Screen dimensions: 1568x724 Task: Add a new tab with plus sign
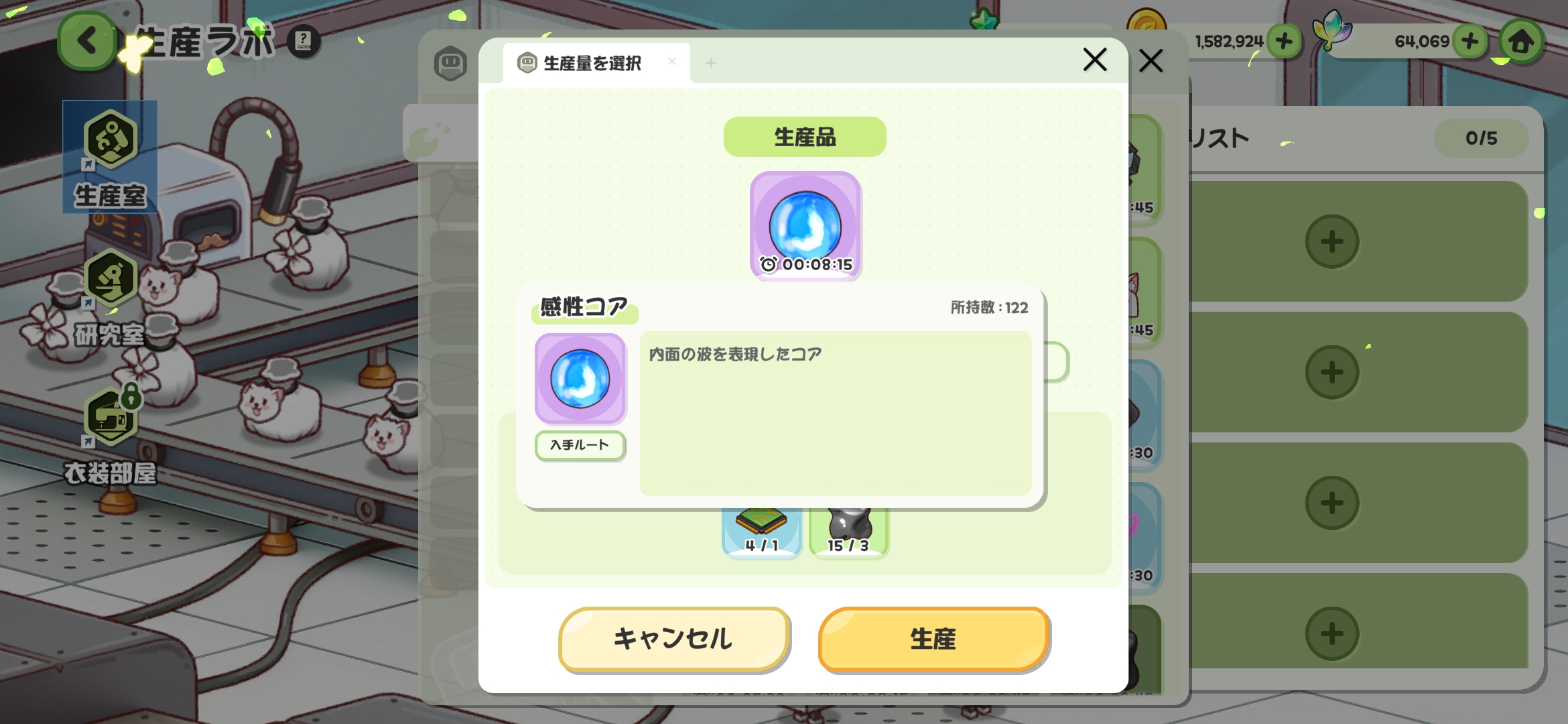pos(711,63)
